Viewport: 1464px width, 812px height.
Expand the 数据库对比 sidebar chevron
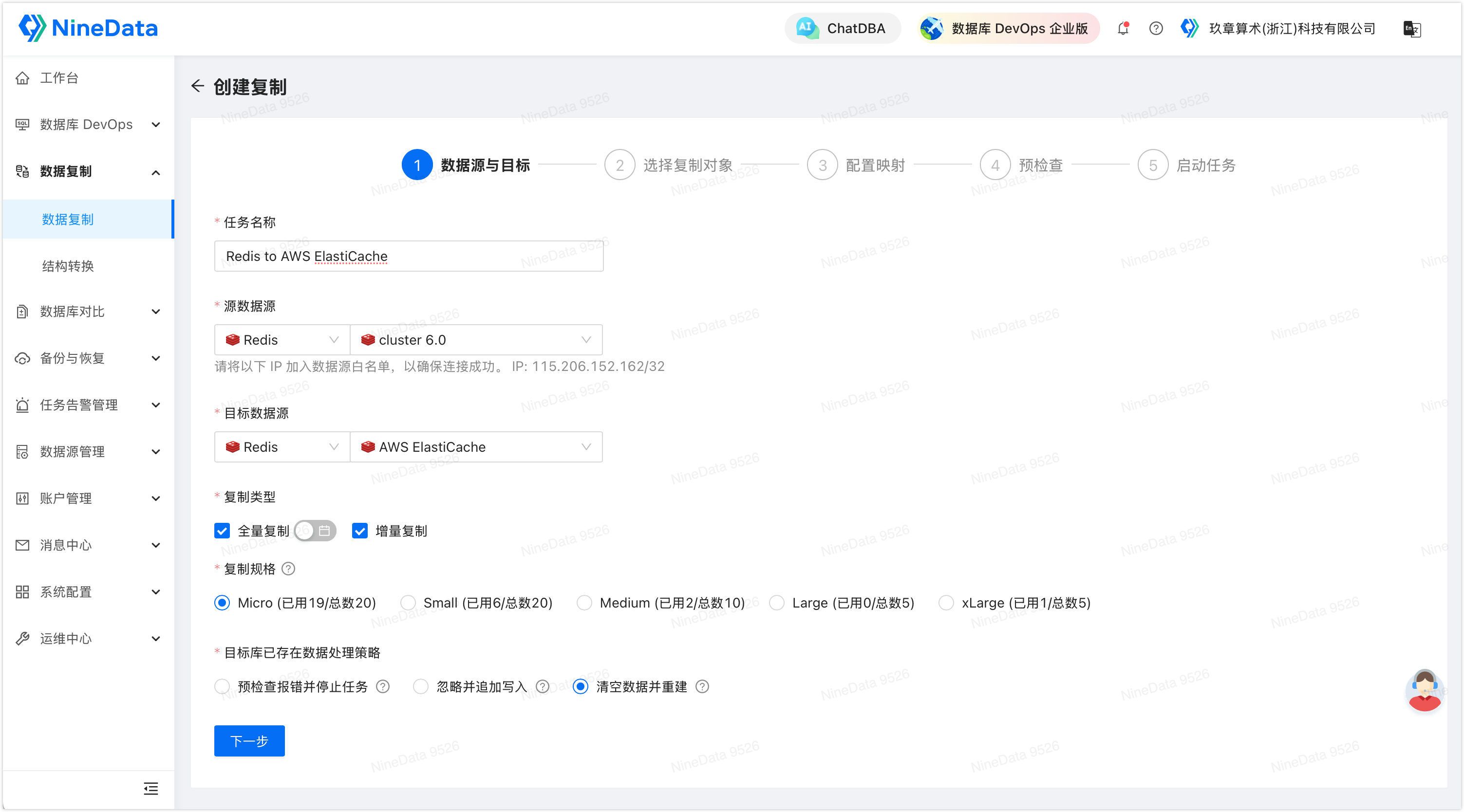(x=156, y=312)
